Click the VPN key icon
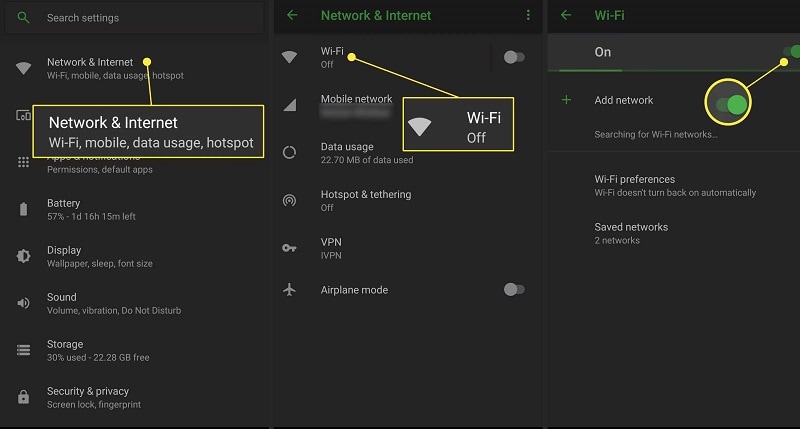Screen dimensions: 800x429 tap(289, 247)
